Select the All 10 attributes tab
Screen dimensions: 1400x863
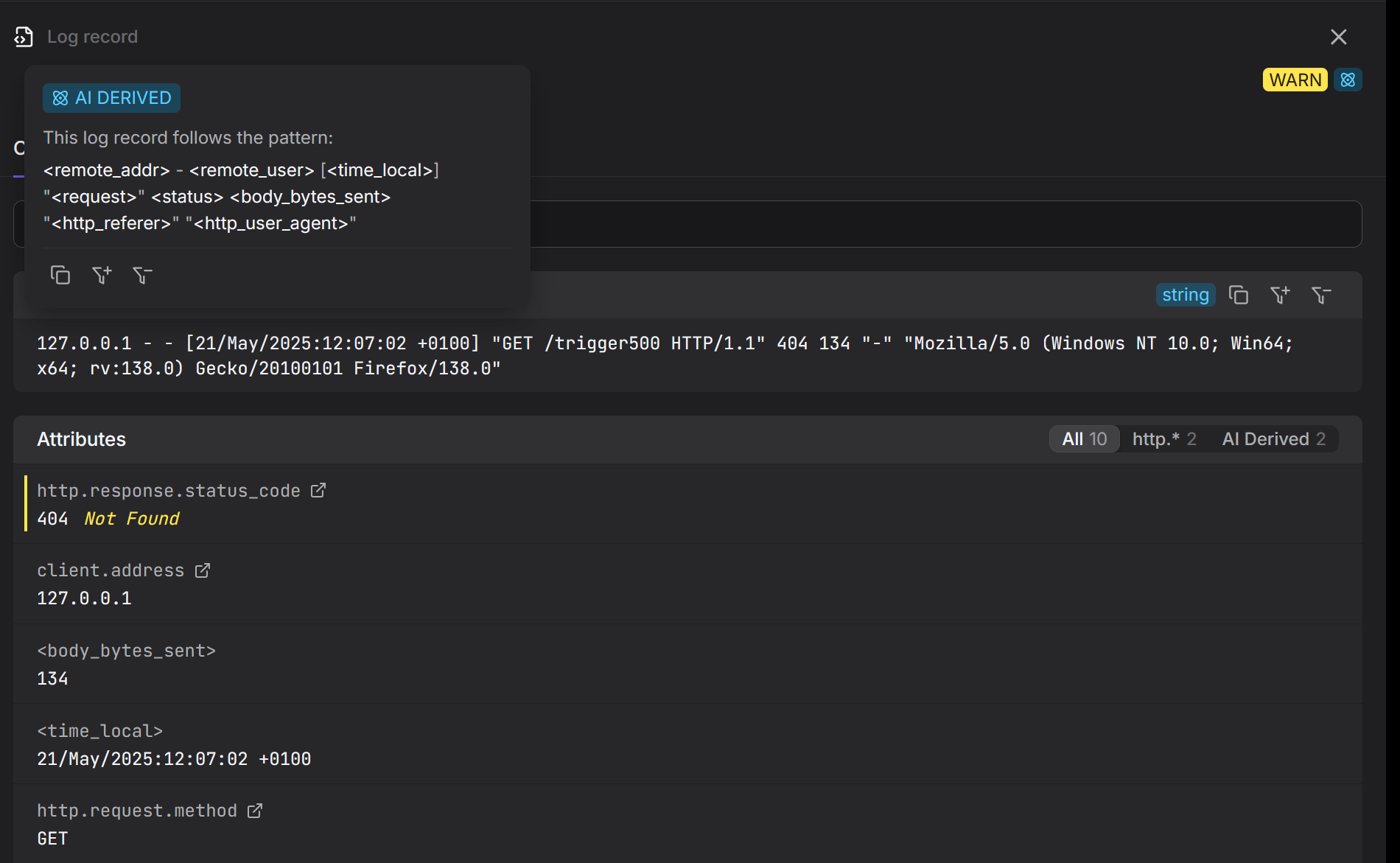point(1085,439)
